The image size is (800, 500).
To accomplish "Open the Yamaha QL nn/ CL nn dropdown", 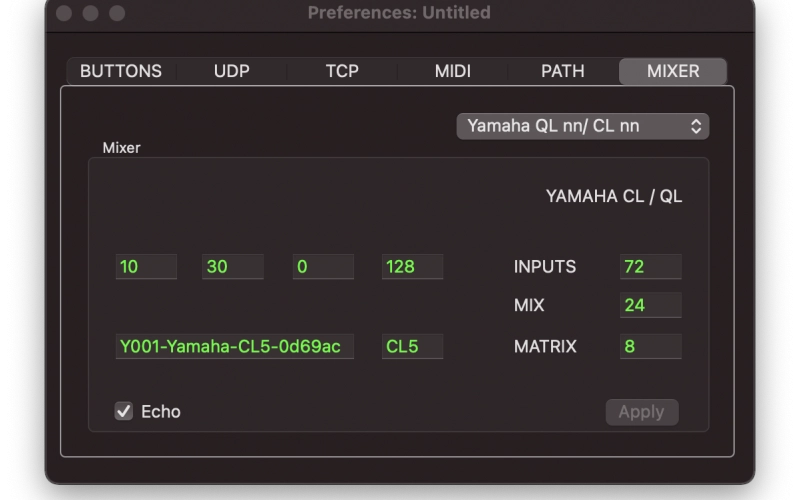I will (583, 126).
